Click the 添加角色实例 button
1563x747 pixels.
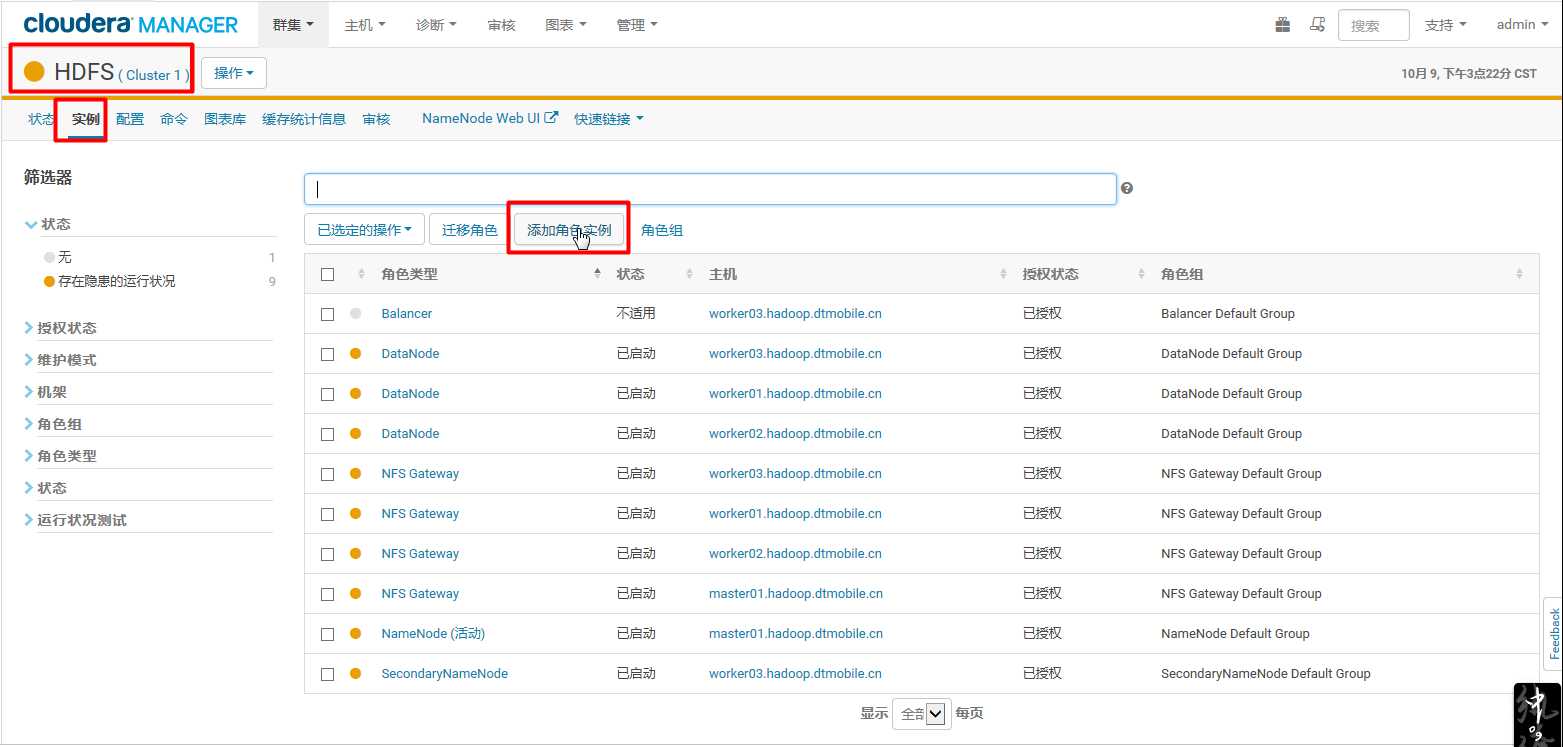coord(569,230)
